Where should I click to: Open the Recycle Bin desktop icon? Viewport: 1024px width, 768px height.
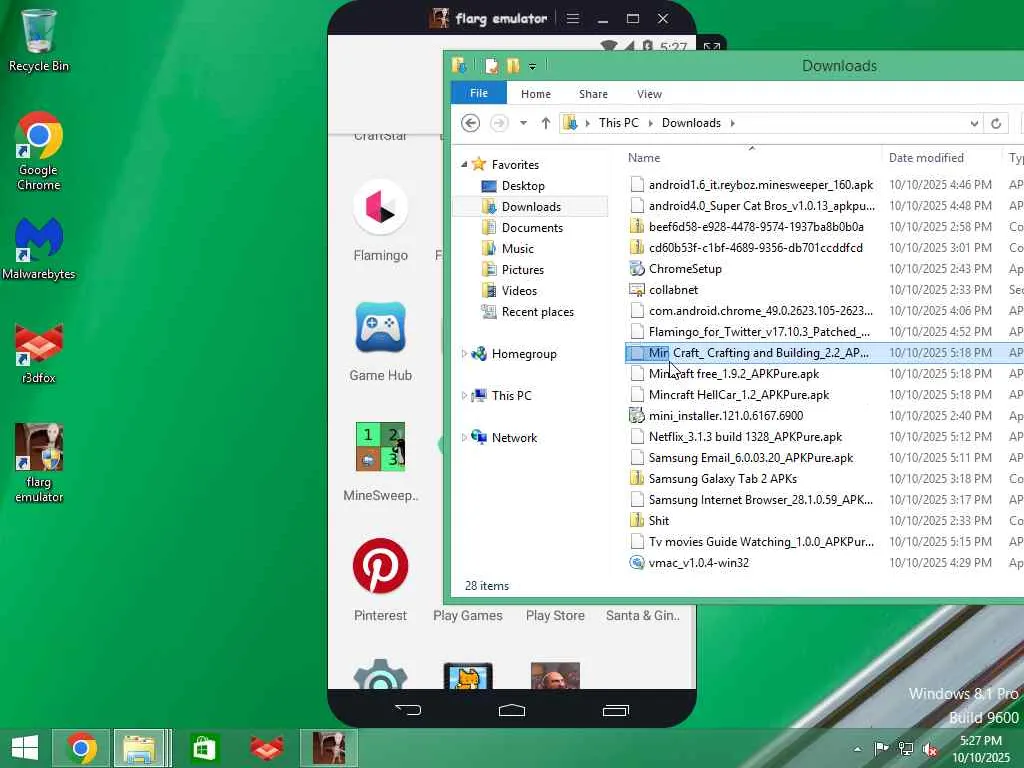[39, 40]
